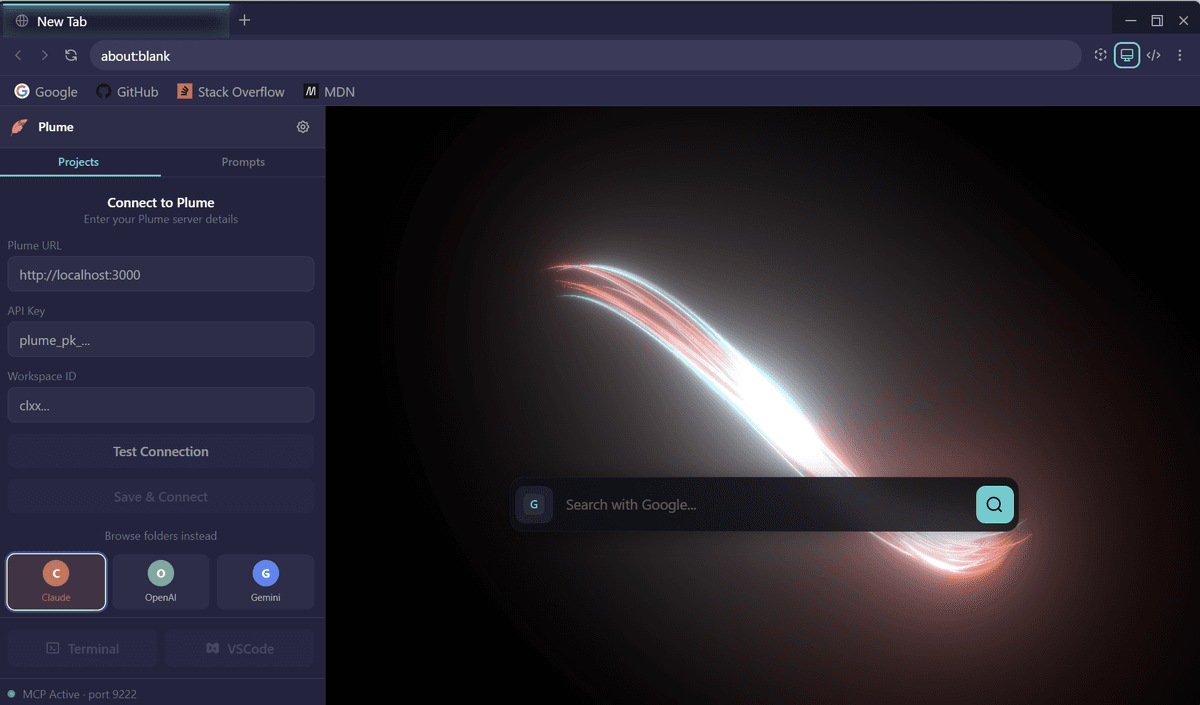Switch to the Prompts tab

pyautogui.click(x=243, y=162)
